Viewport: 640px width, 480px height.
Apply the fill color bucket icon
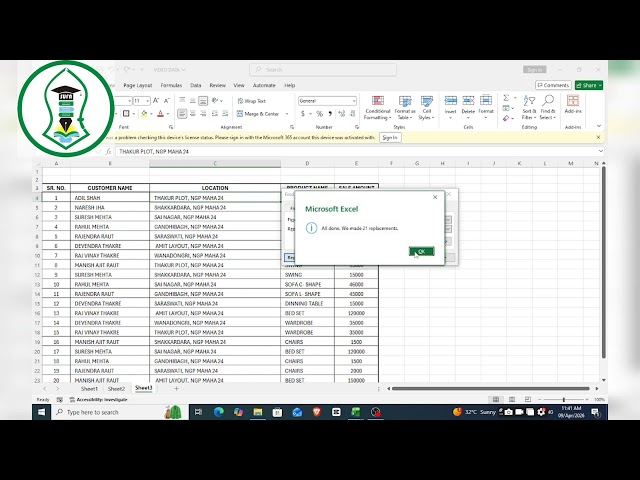tap(144, 114)
